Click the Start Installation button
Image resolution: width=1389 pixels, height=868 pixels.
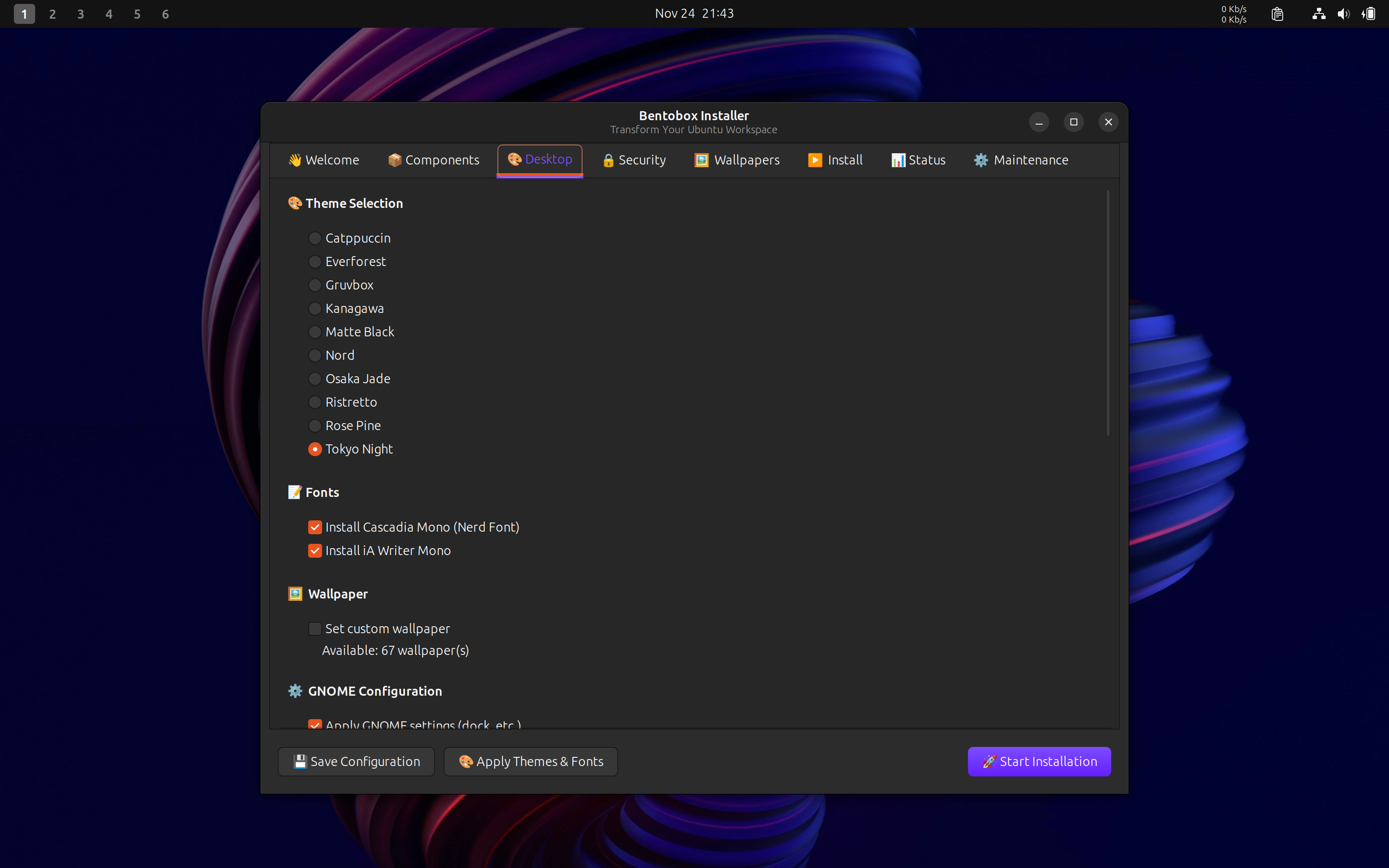click(x=1039, y=761)
